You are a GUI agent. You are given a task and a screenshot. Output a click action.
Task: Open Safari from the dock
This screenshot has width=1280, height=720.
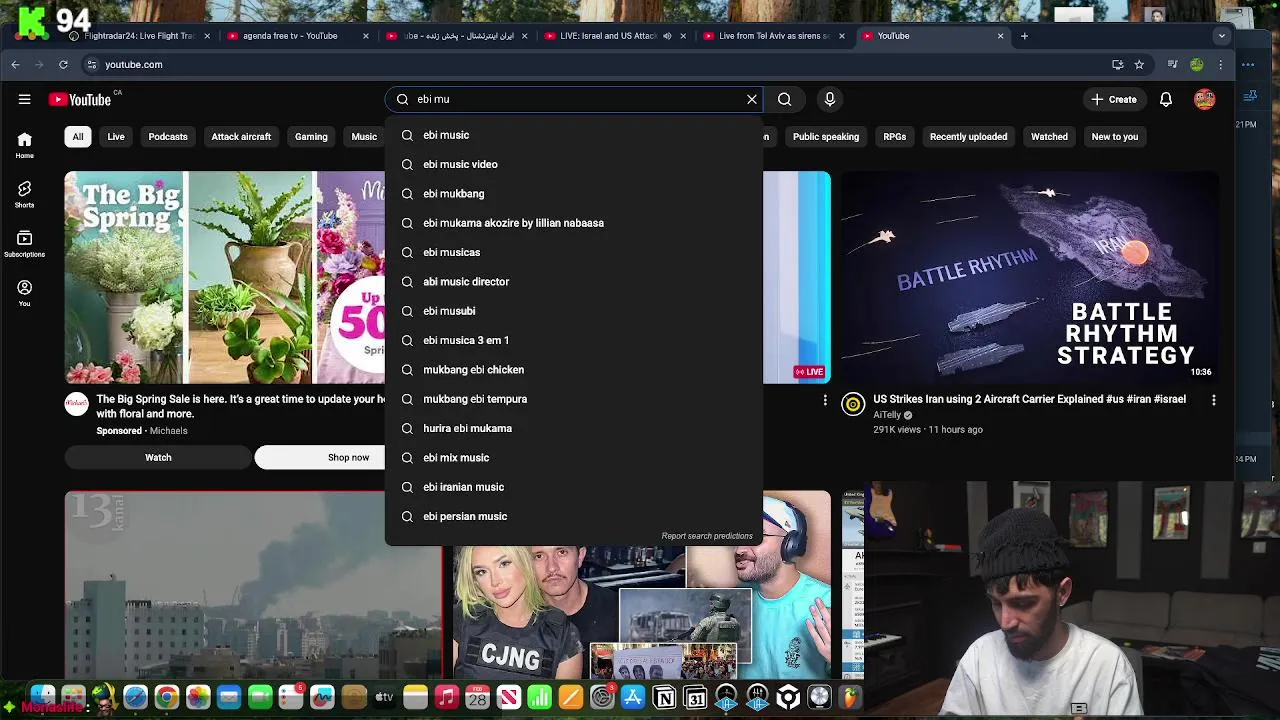(x=135, y=697)
